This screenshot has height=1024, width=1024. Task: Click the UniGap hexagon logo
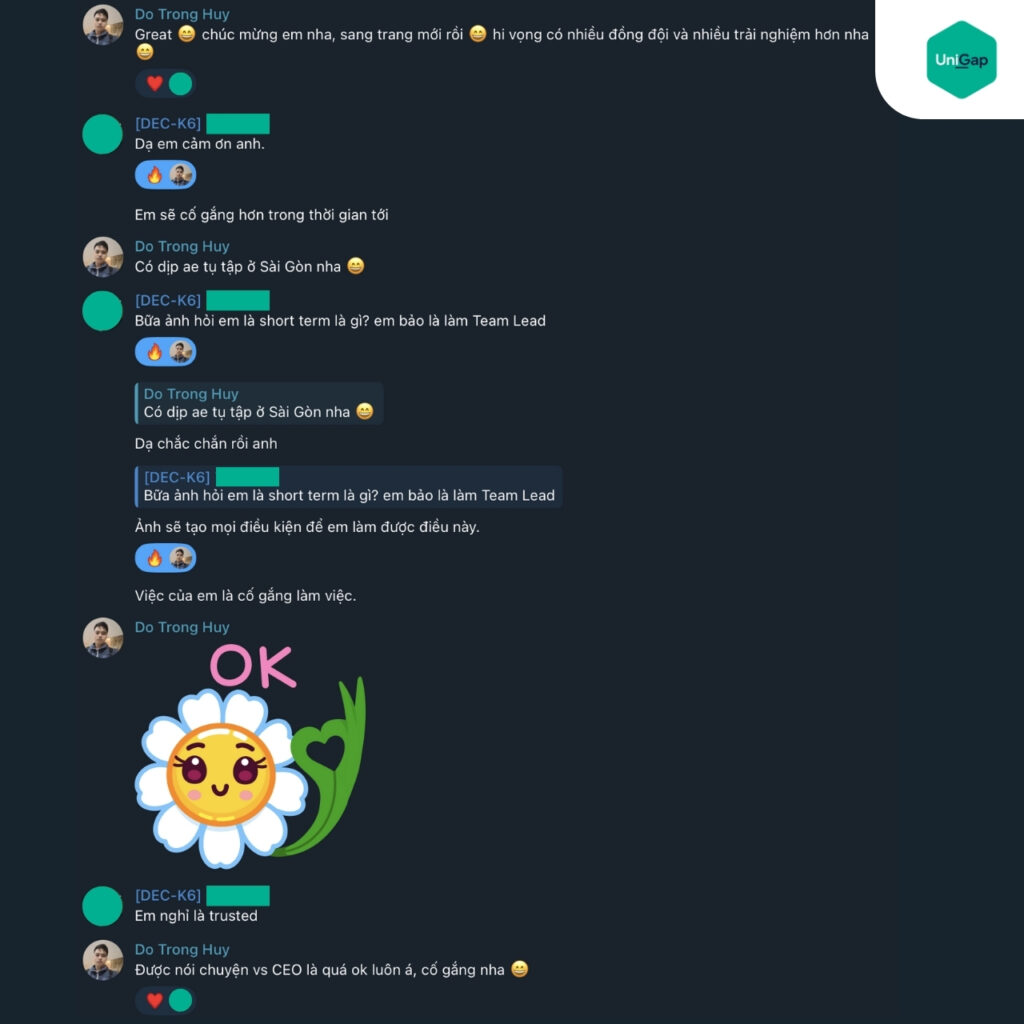pos(961,59)
